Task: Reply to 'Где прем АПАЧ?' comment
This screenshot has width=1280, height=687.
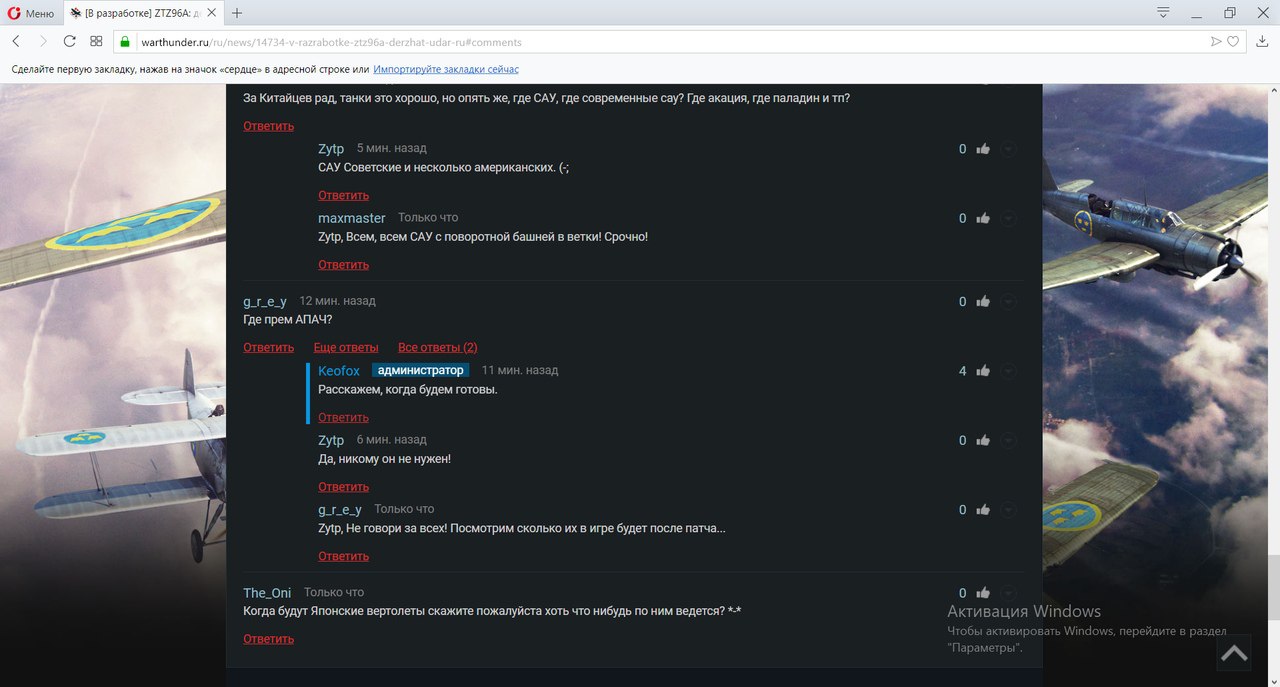Action: coord(269,347)
